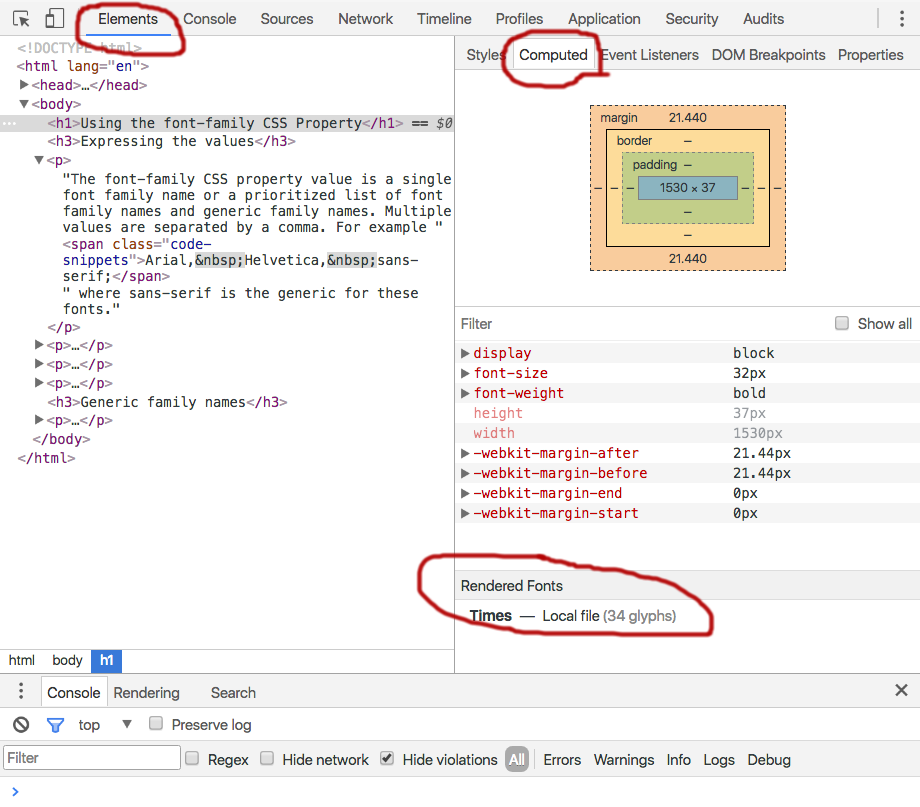The height and width of the screenshot is (807, 920).
Task: Click the h1 breadcrumb
Action: click(106, 660)
